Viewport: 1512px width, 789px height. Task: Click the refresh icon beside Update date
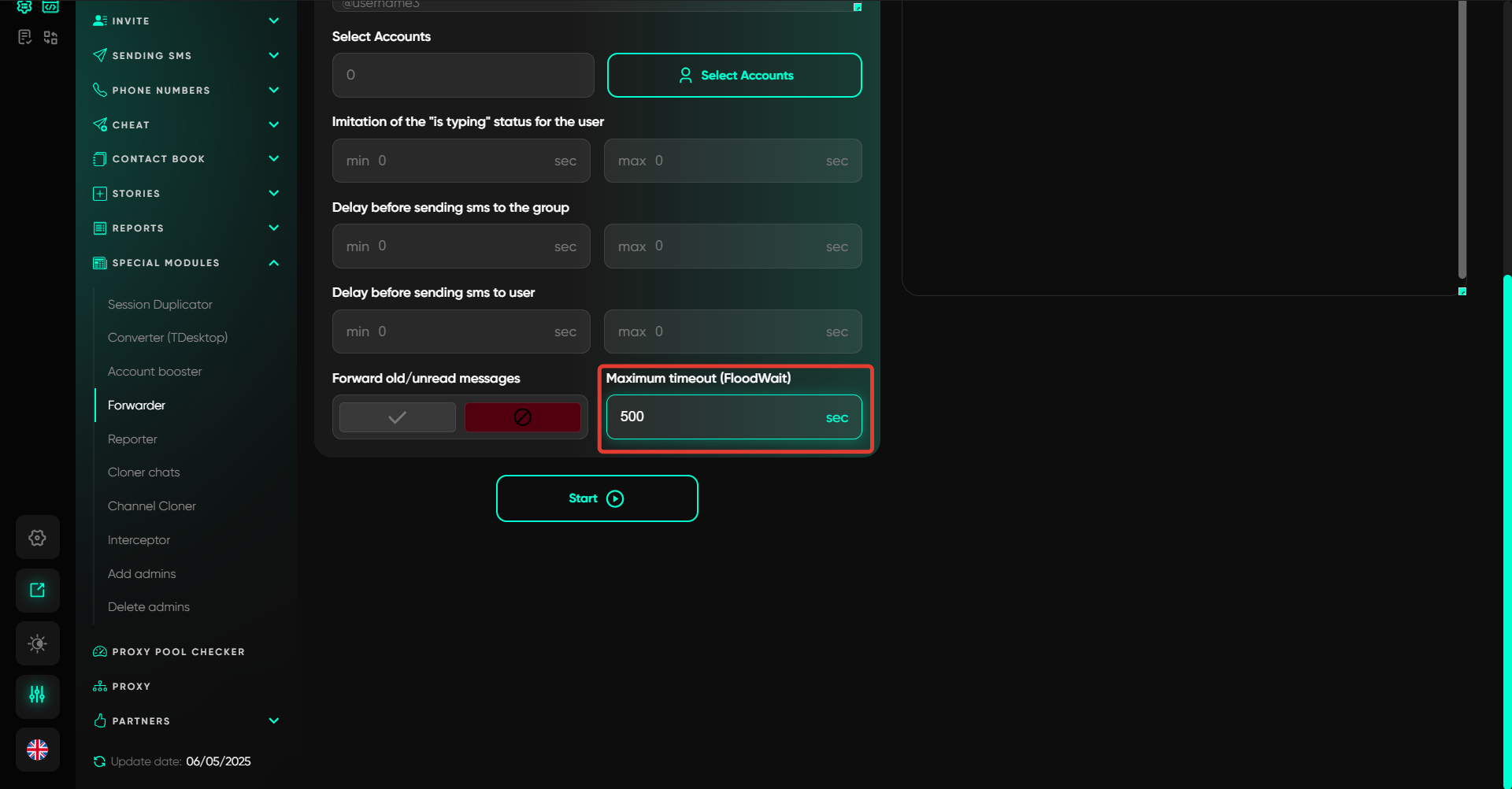click(99, 761)
